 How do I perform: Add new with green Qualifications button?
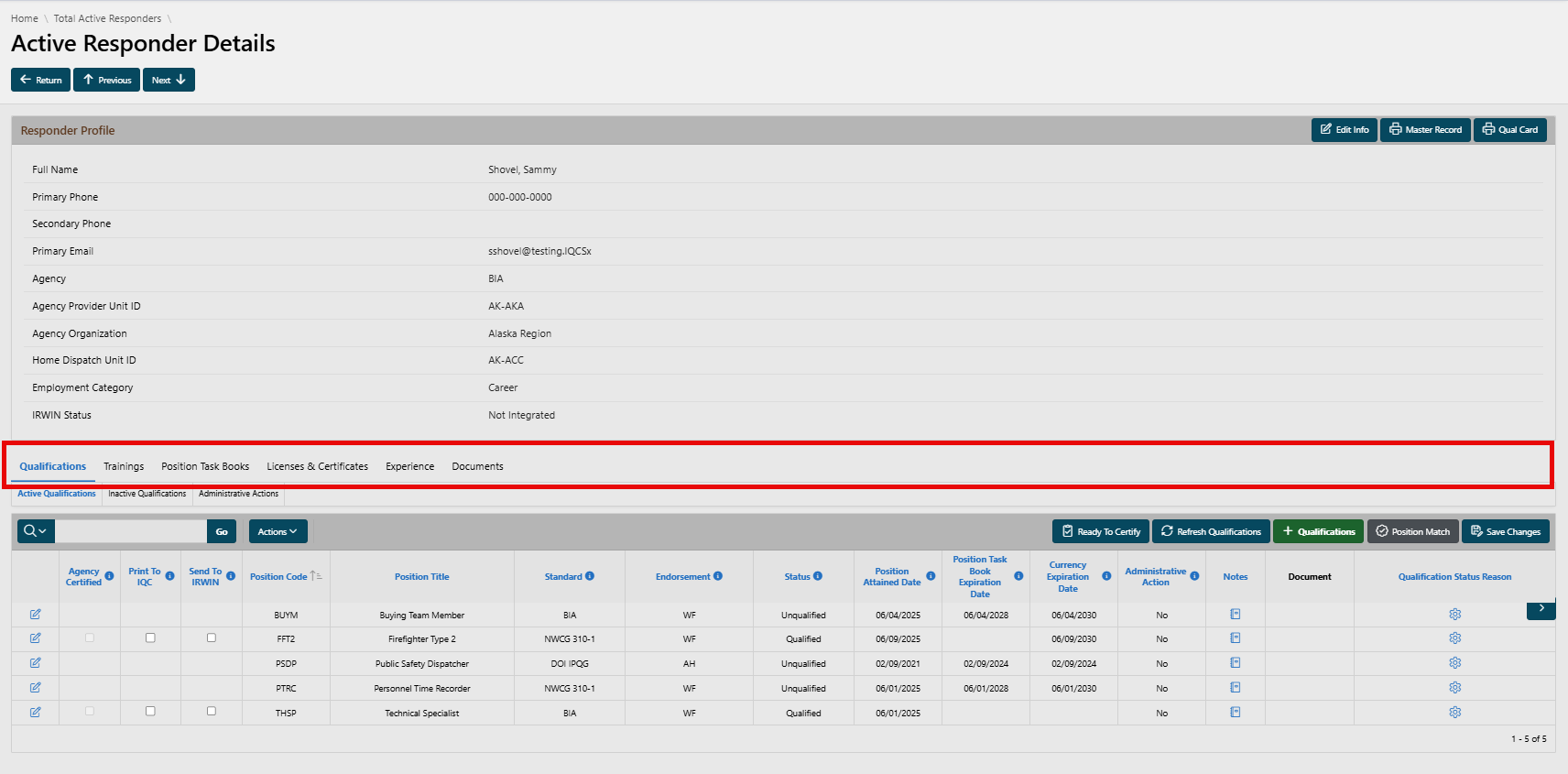(x=1318, y=531)
